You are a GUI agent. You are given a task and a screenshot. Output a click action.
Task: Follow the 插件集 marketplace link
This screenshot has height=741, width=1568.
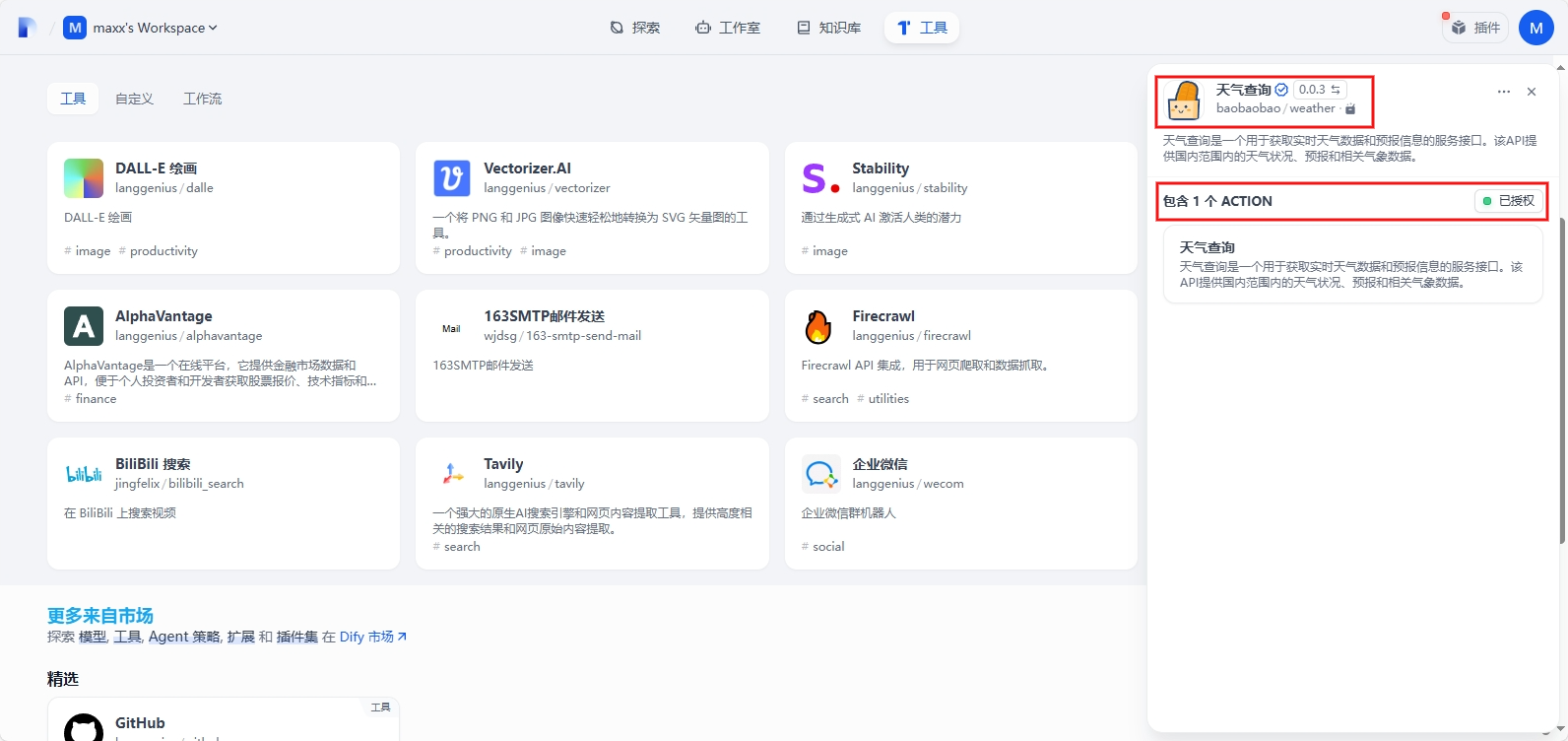(x=297, y=637)
